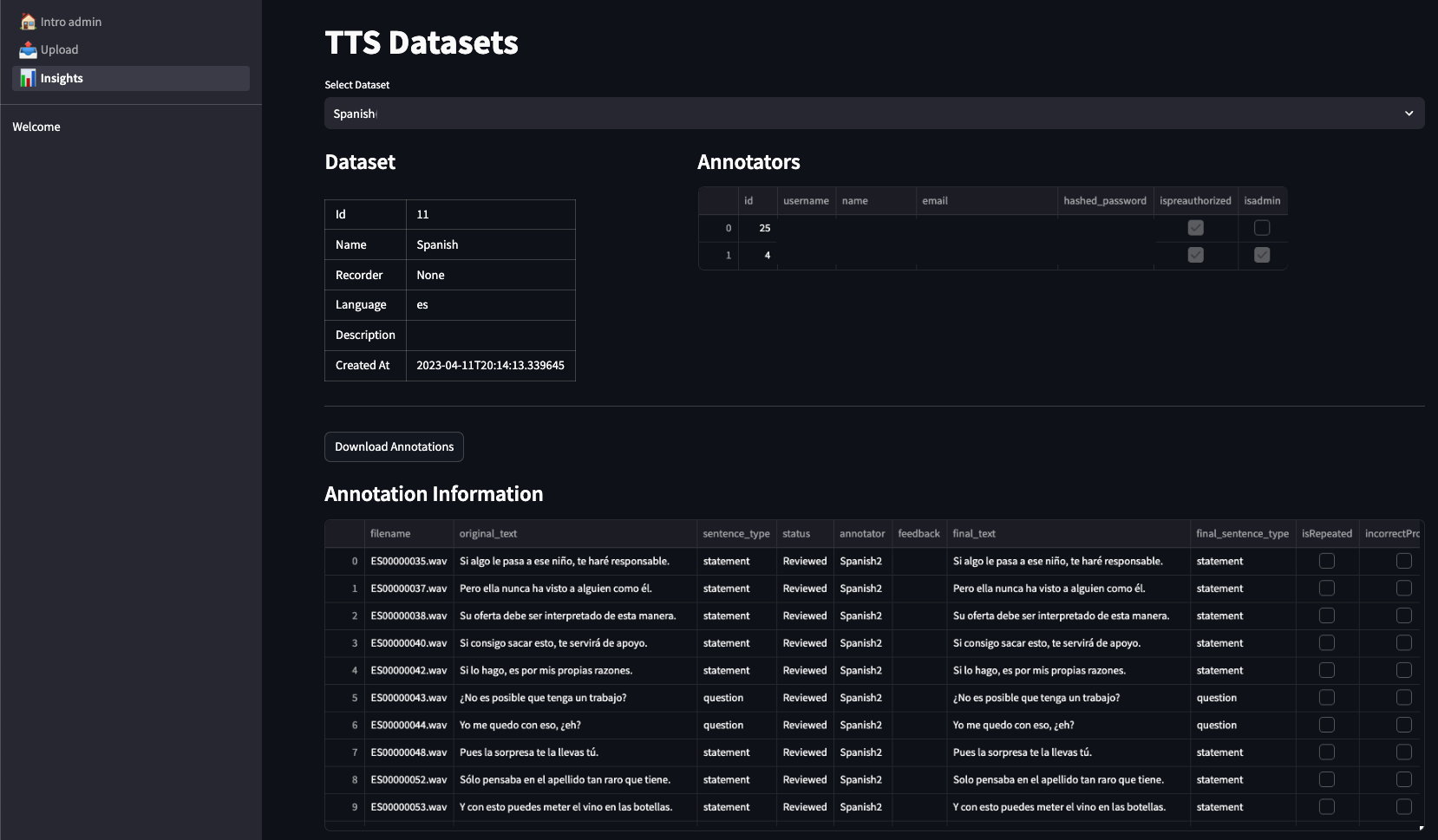Screen dimensions: 1438x840
Task: Click the Intro admin house icon
Action: pos(28,22)
